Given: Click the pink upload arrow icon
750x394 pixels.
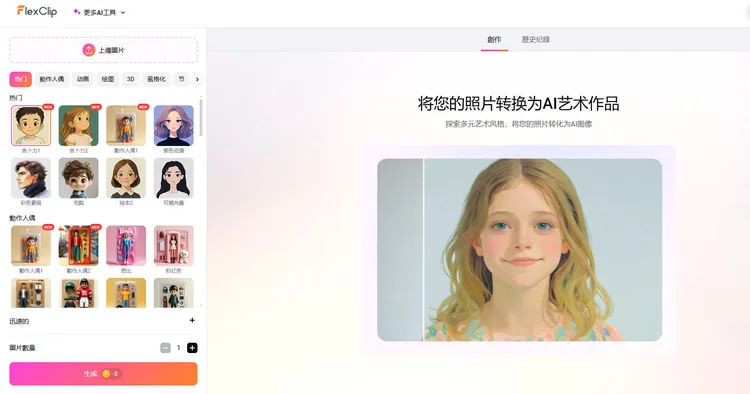Looking at the screenshot, I should (x=88, y=50).
